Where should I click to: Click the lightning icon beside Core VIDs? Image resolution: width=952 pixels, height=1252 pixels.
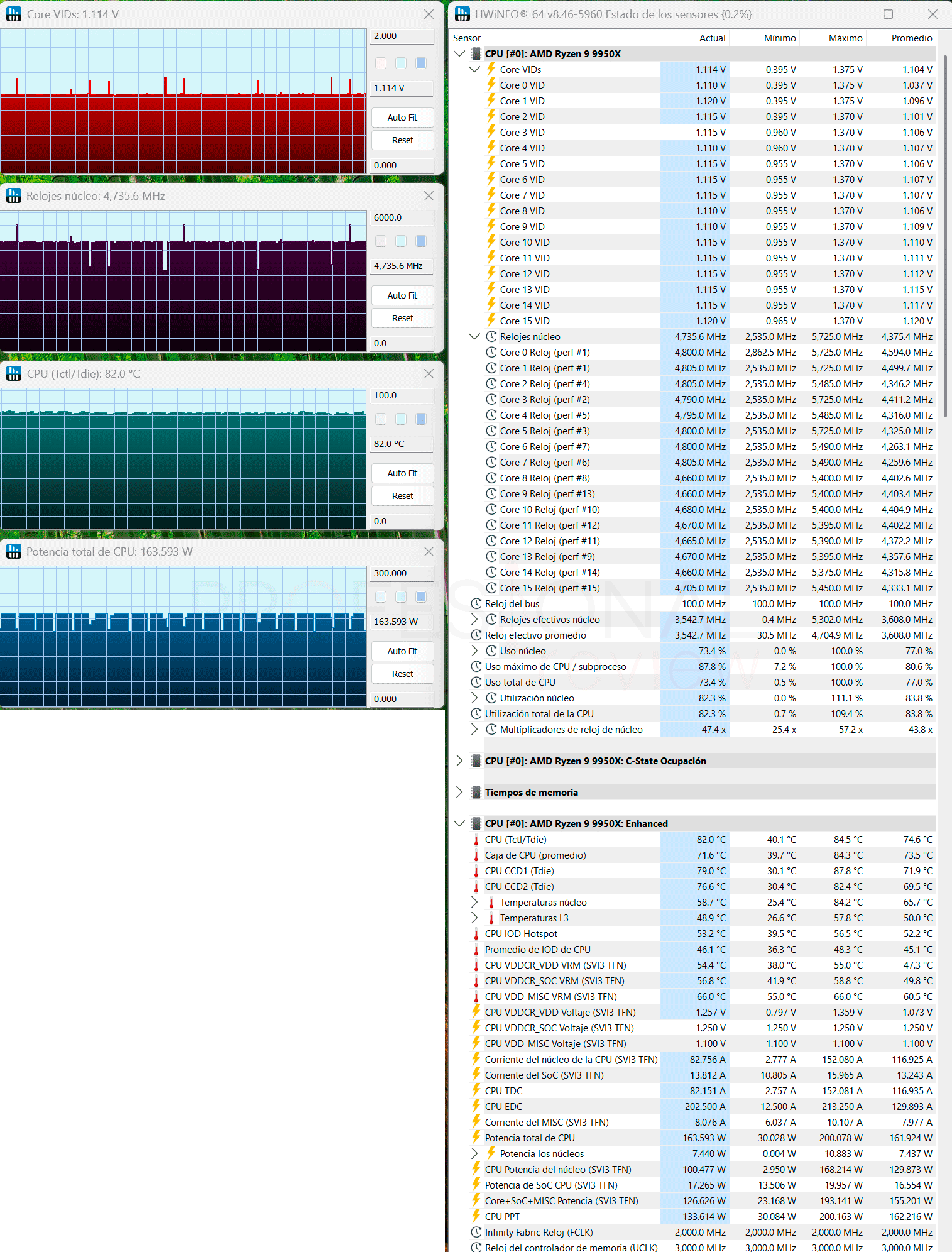(491, 69)
